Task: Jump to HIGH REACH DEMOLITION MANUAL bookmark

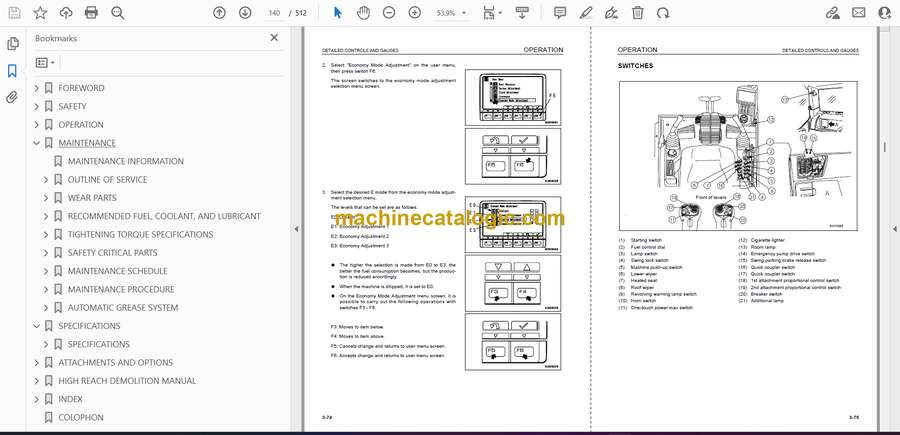Action: tap(127, 381)
